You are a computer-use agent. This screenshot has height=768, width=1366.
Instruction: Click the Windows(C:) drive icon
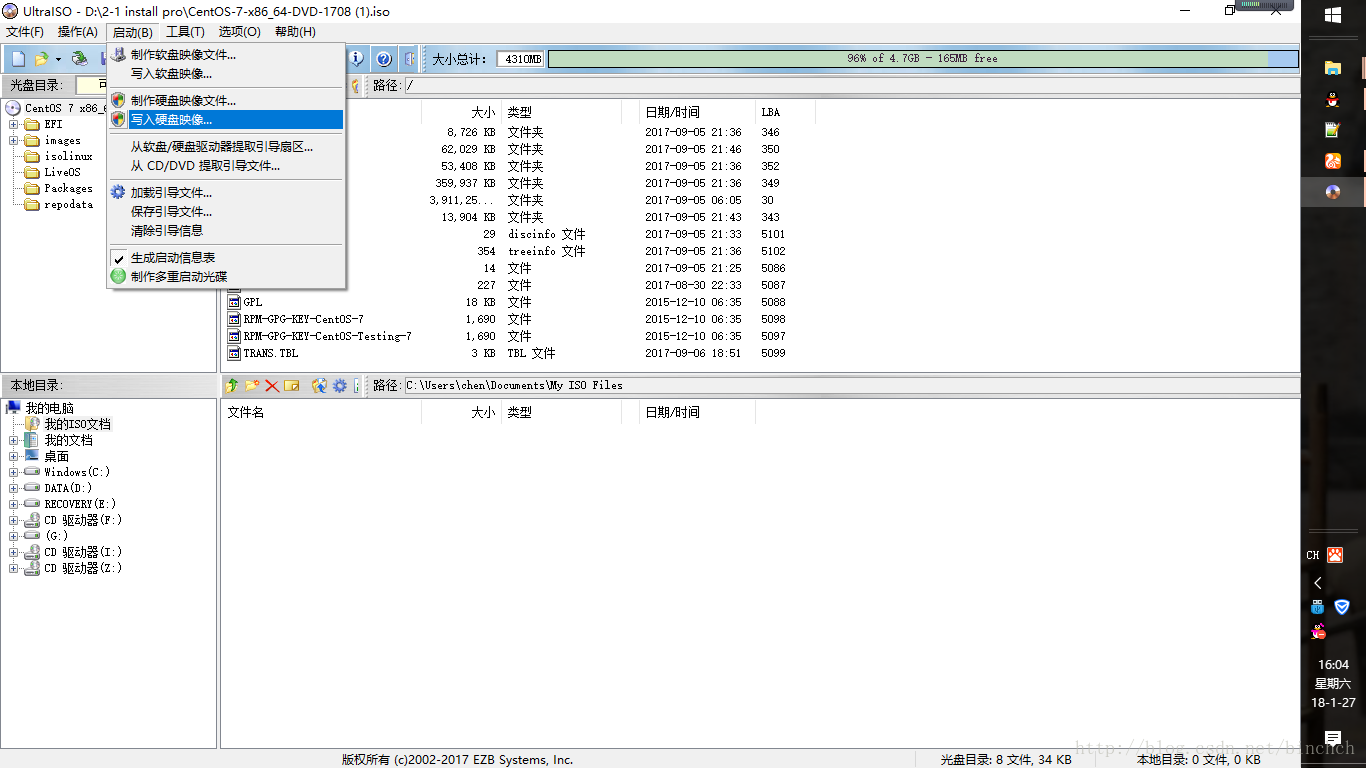point(32,472)
